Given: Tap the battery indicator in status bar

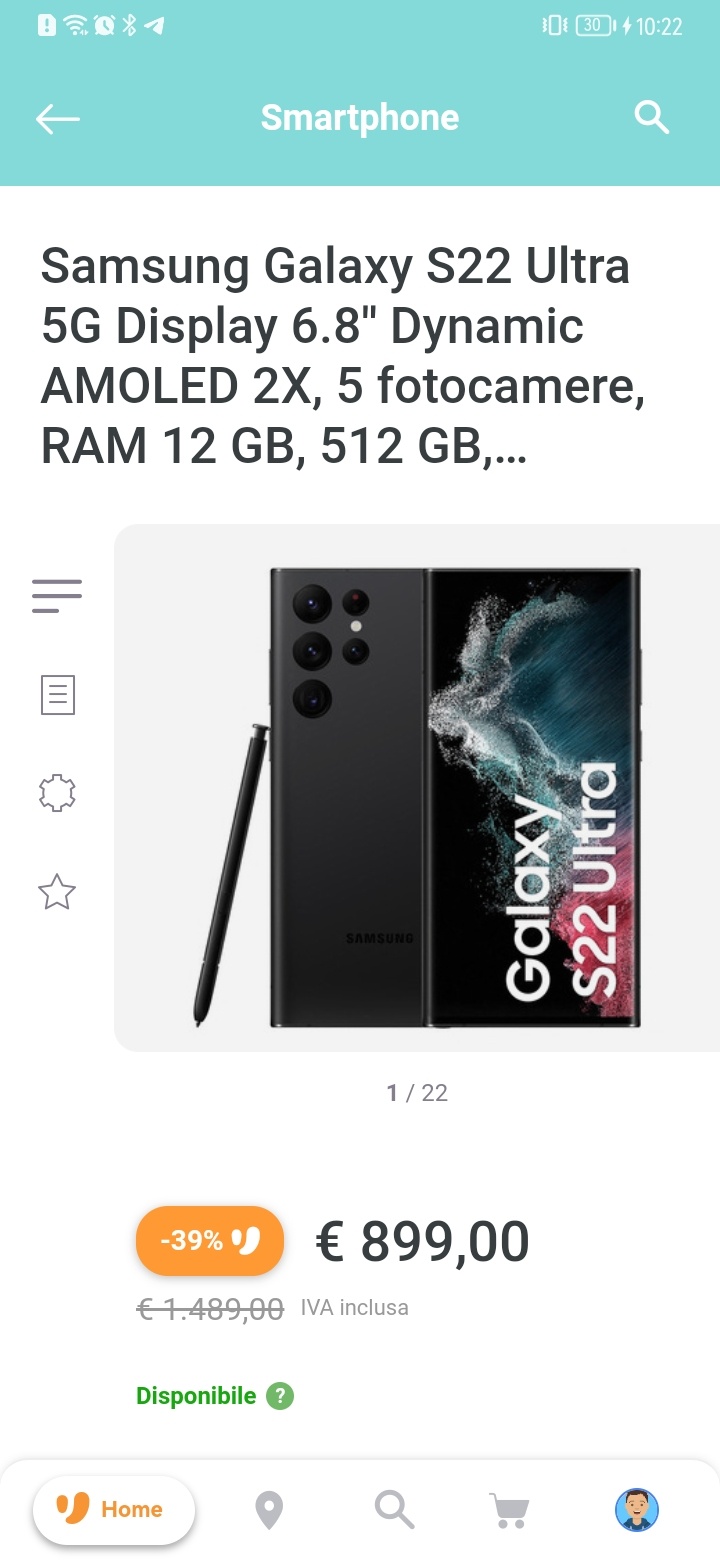Looking at the screenshot, I should 596,26.
